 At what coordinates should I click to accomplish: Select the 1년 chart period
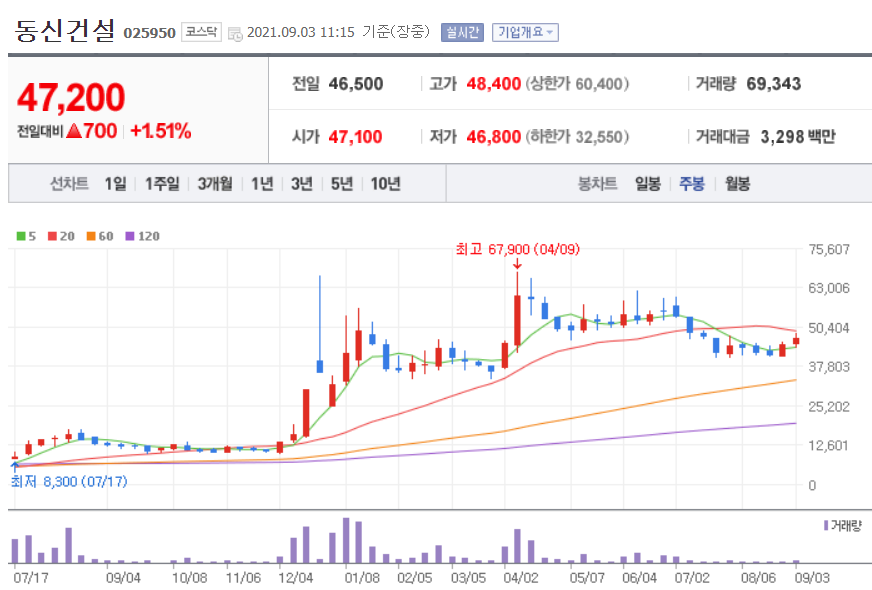coord(260,183)
